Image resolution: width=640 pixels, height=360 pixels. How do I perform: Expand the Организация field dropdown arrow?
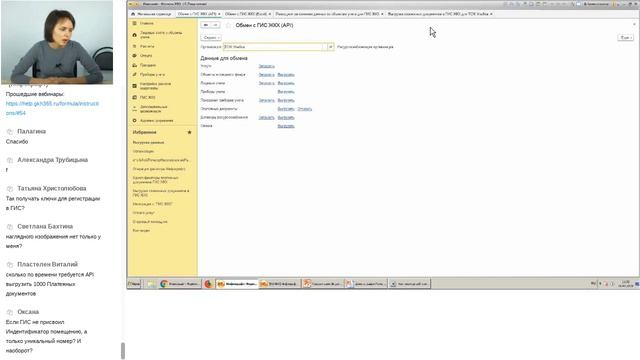331,47
